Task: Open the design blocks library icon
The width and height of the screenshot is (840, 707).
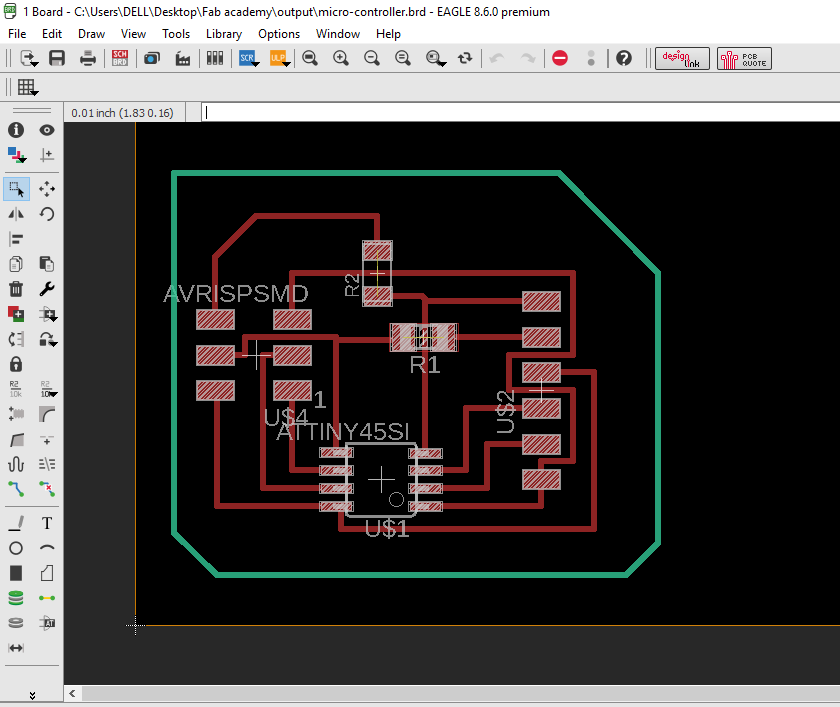Action: coord(215,58)
